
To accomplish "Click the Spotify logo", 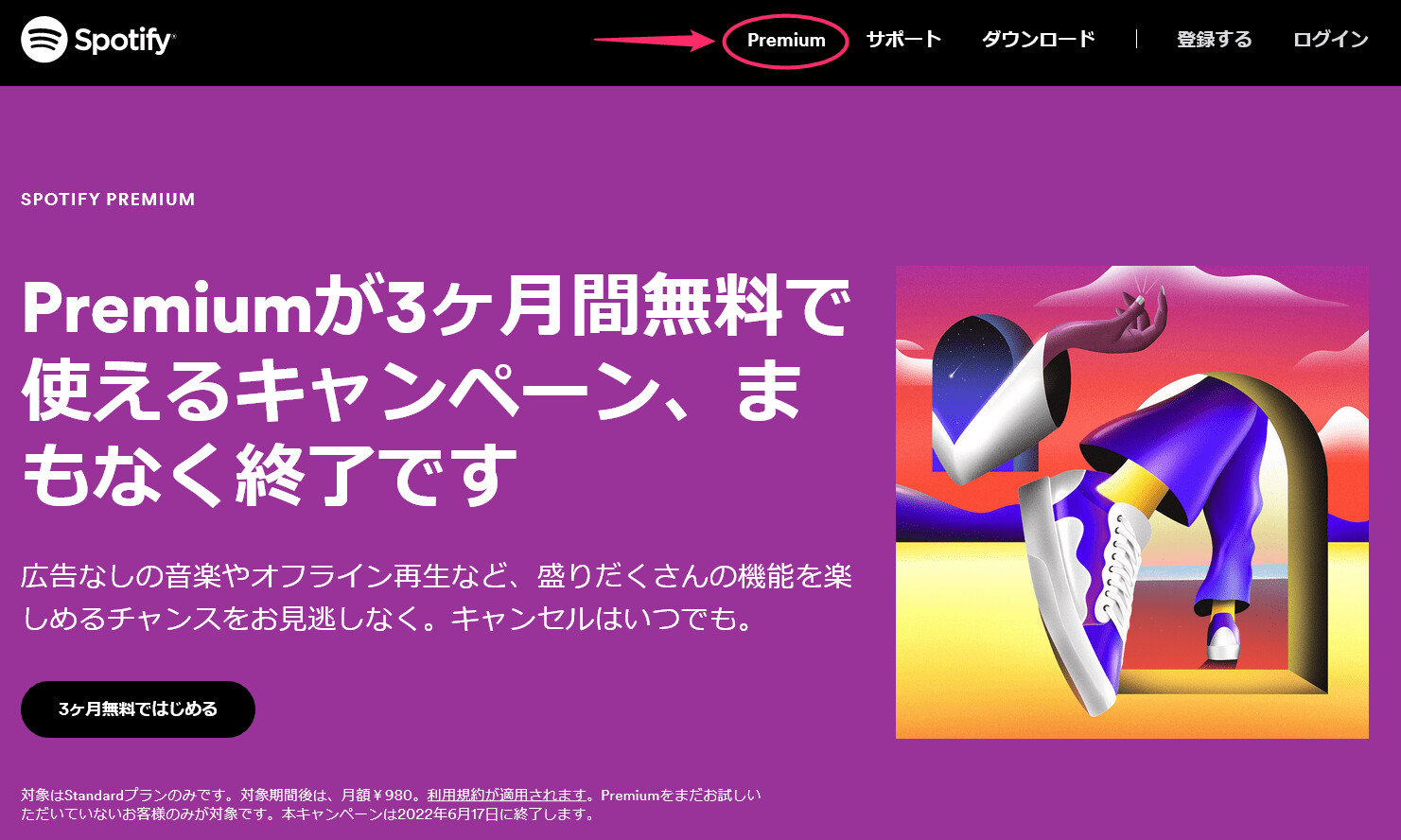I will click(x=98, y=40).
